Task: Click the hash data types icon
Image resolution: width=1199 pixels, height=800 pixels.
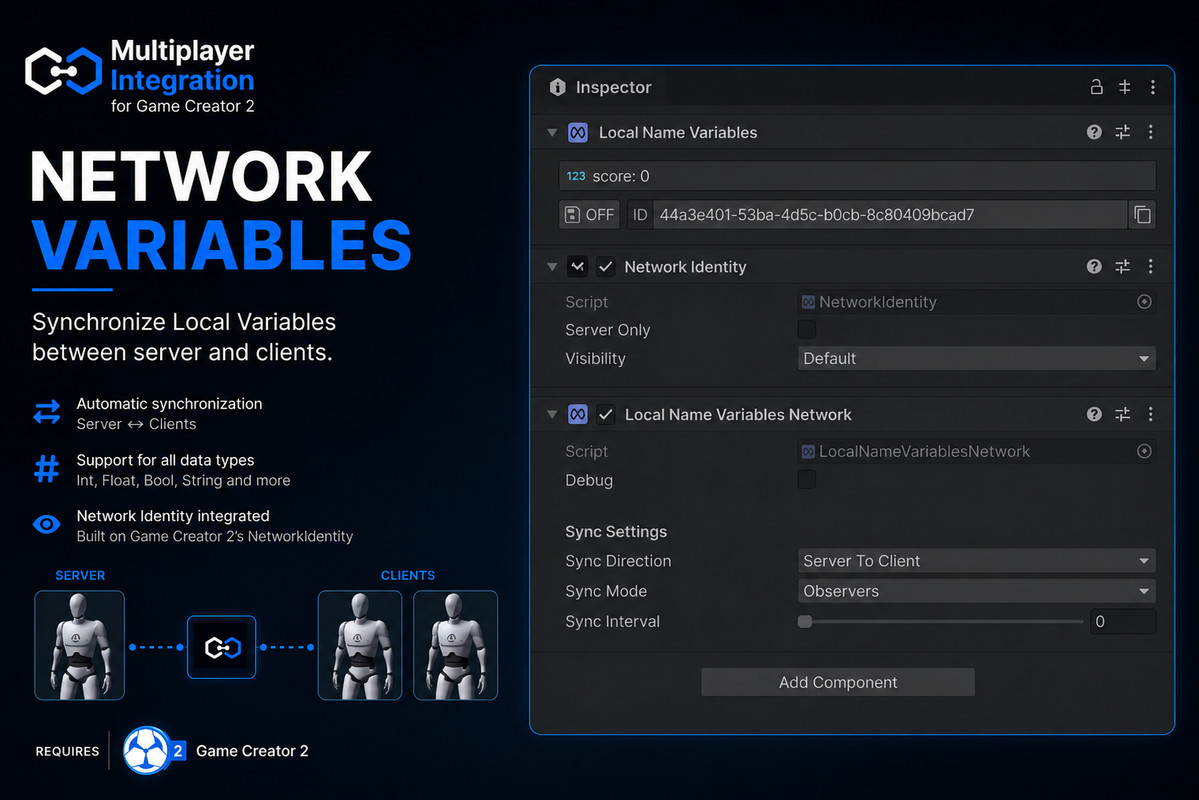Action: 47,469
